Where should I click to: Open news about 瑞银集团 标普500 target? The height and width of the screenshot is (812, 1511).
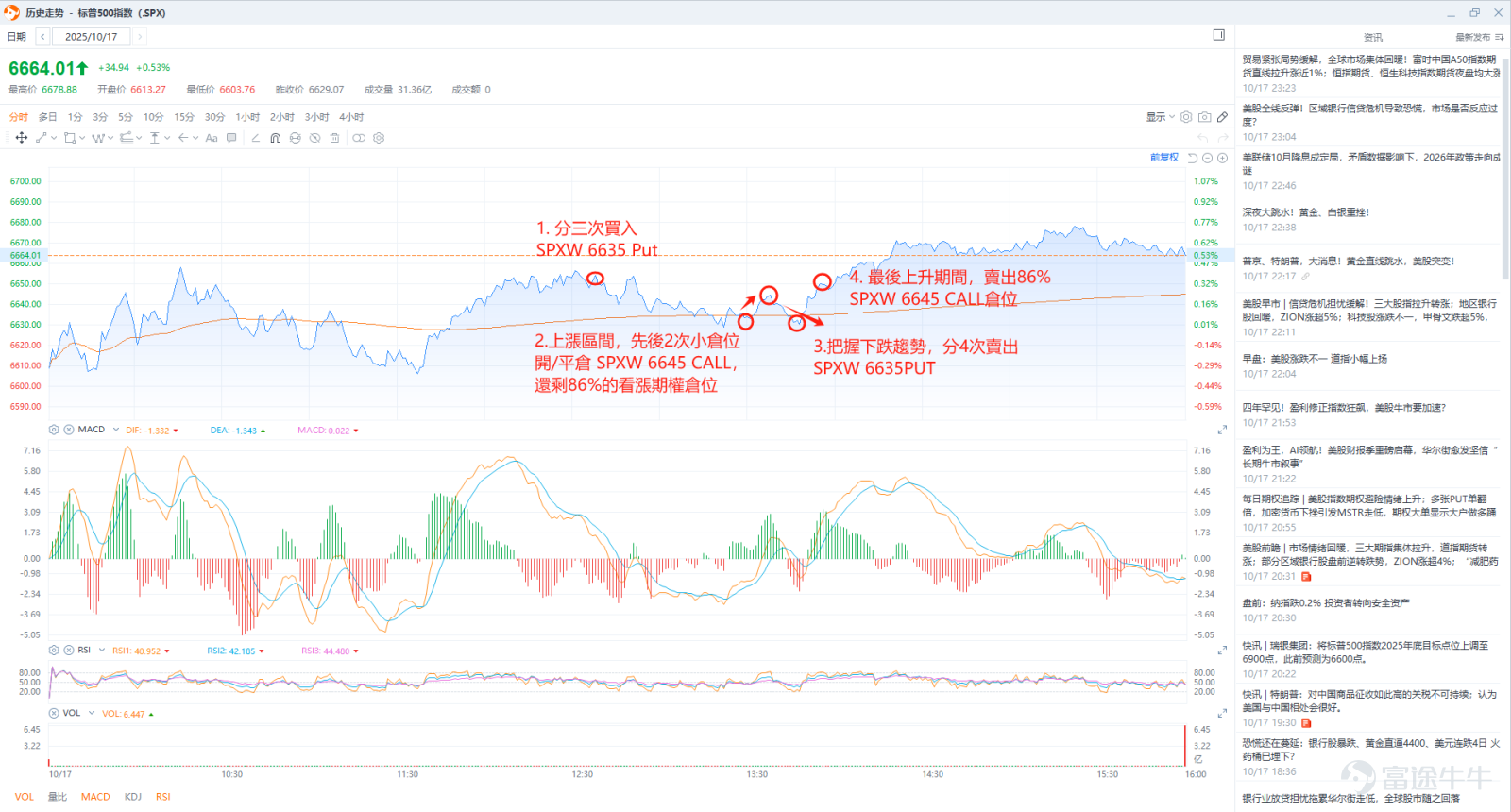1366,652
